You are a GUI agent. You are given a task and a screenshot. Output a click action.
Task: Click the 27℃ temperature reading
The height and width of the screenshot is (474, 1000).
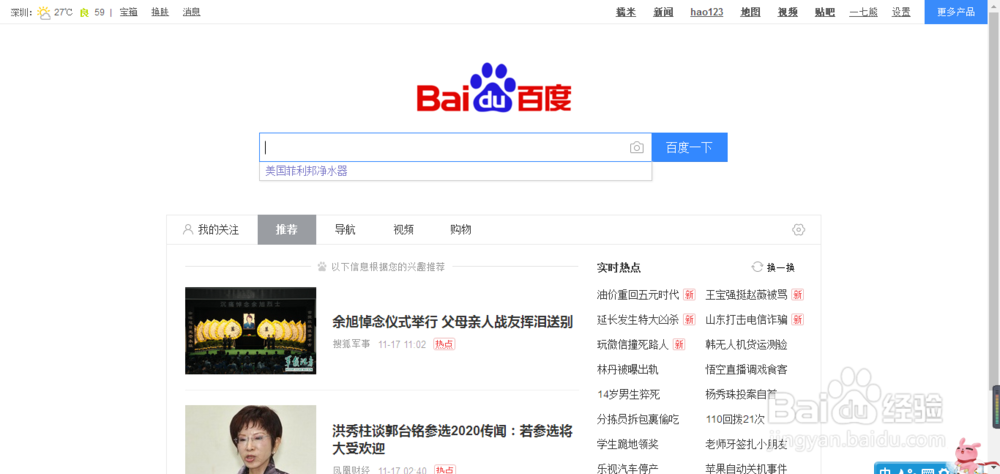tap(63, 12)
